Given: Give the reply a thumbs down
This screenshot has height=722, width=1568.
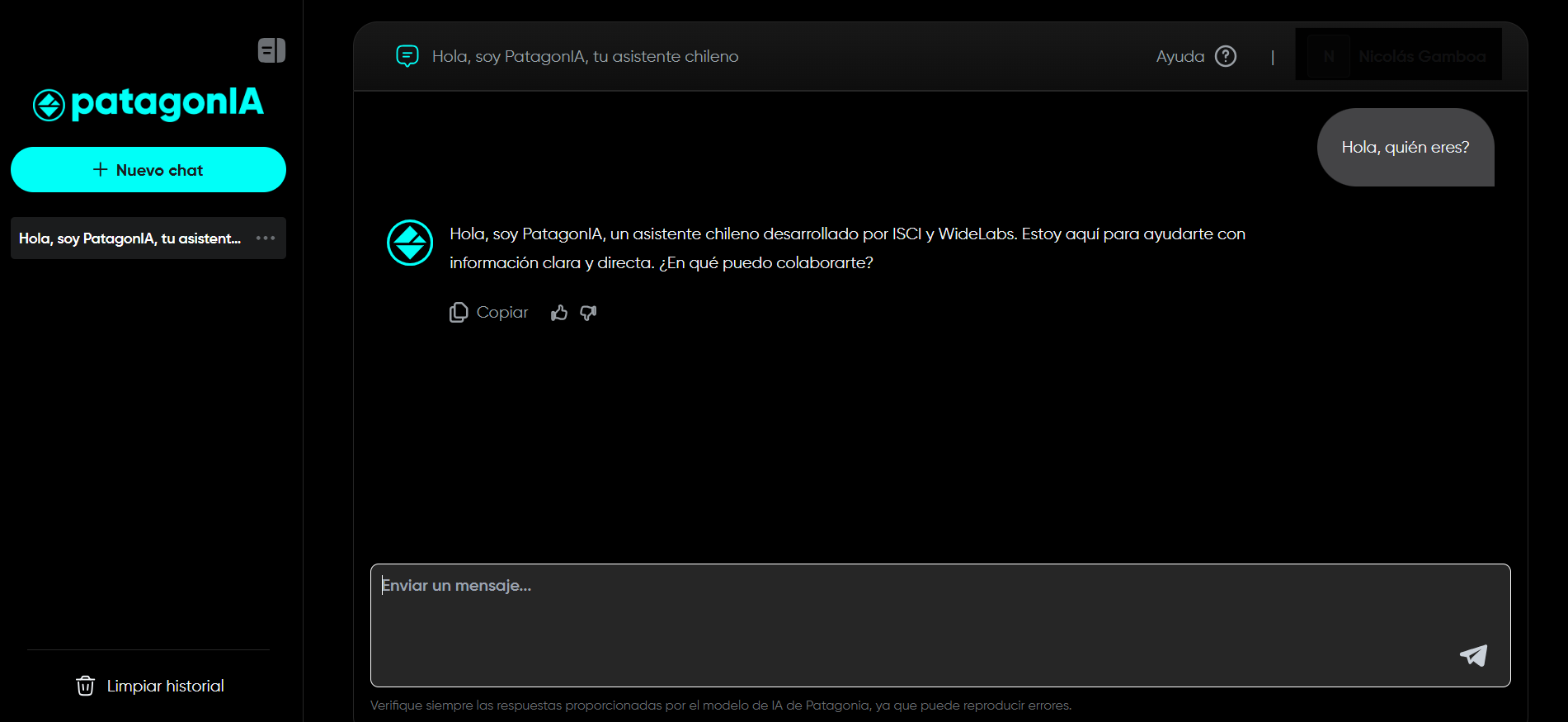Looking at the screenshot, I should tap(588, 312).
